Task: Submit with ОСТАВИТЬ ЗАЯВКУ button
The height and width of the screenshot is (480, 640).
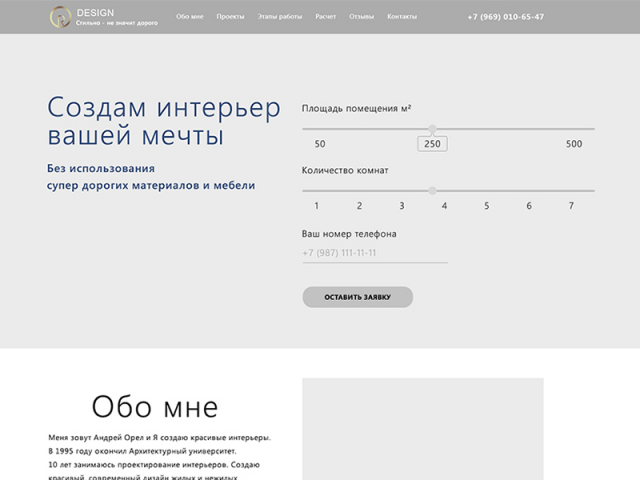Action: click(358, 297)
